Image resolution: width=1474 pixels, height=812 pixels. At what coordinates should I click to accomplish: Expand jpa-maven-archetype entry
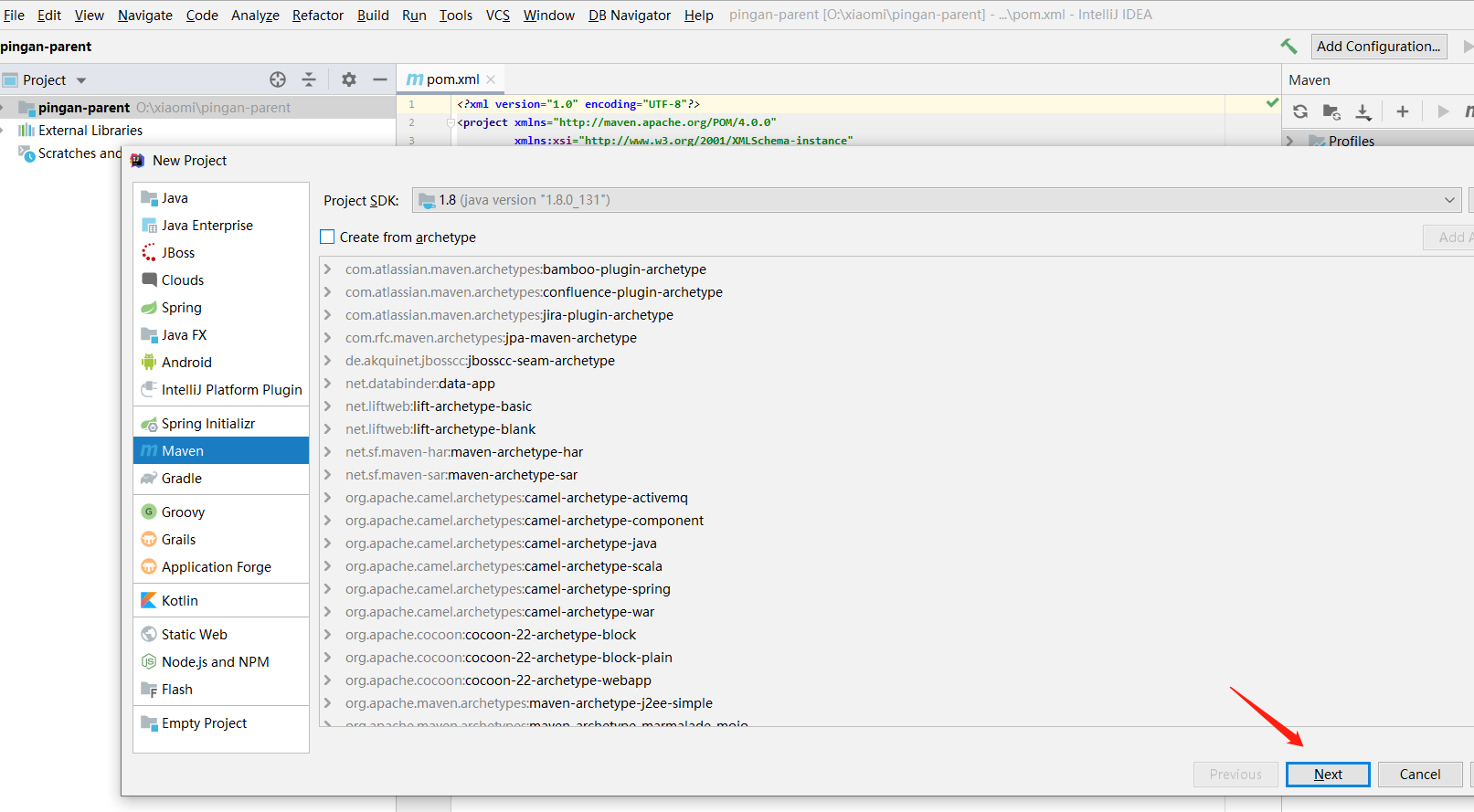coord(327,337)
